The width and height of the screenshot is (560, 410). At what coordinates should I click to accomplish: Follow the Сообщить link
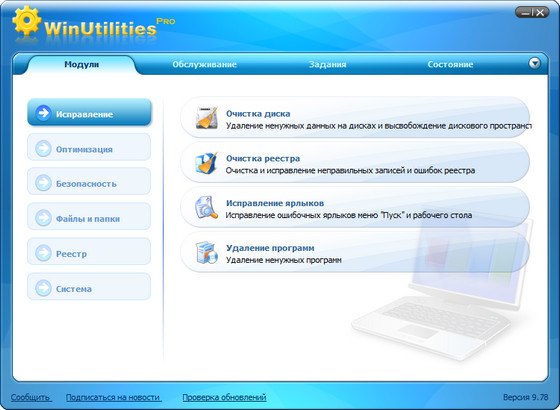point(31,397)
